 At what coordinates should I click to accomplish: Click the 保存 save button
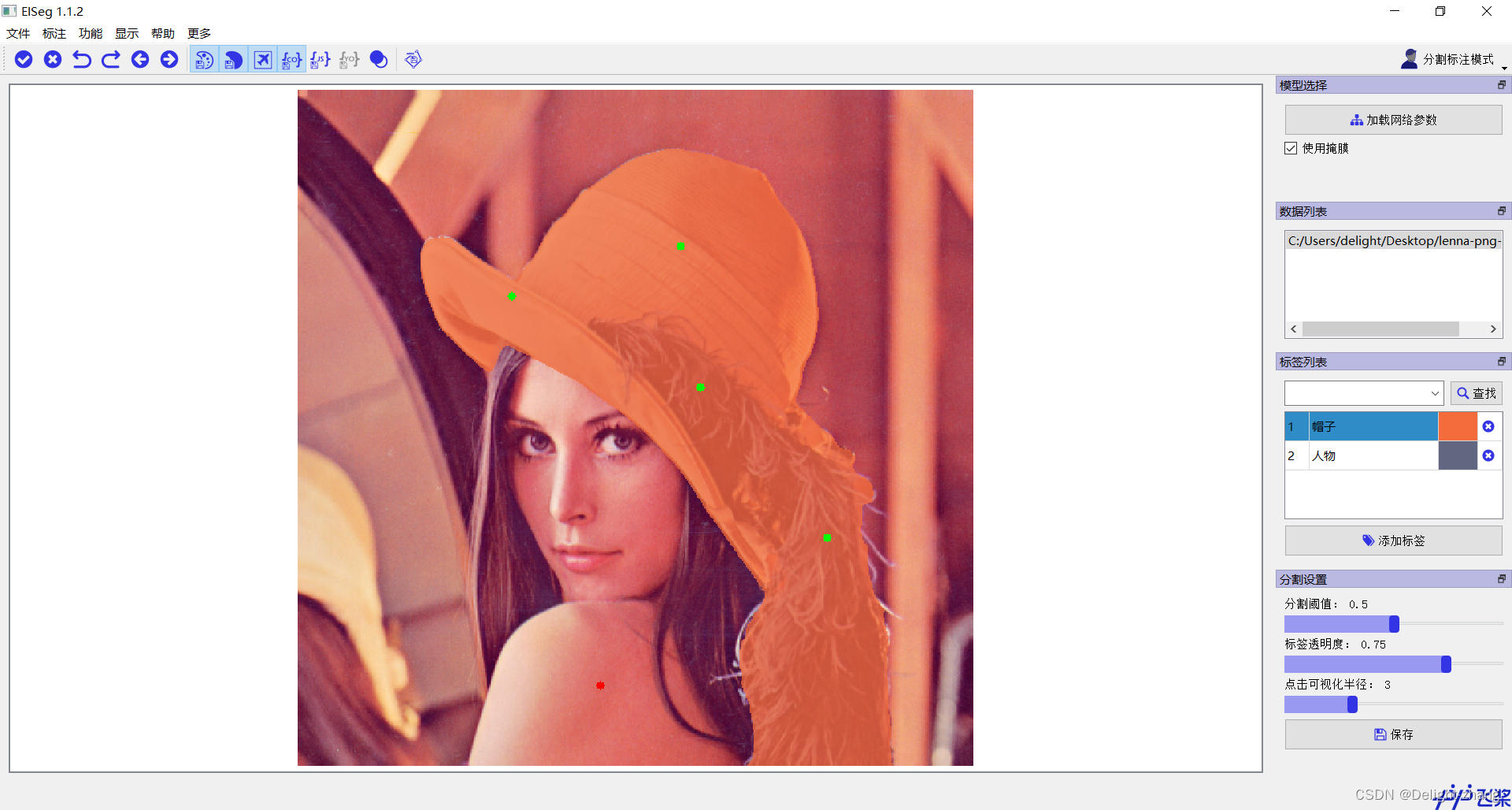click(1393, 734)
